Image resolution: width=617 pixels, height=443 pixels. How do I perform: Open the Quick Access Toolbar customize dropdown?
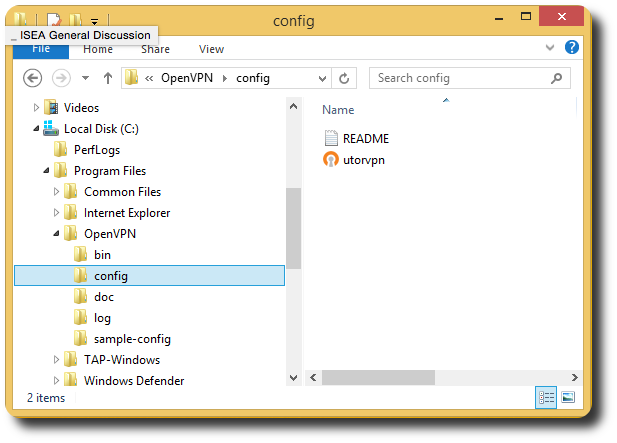[94, 21]
